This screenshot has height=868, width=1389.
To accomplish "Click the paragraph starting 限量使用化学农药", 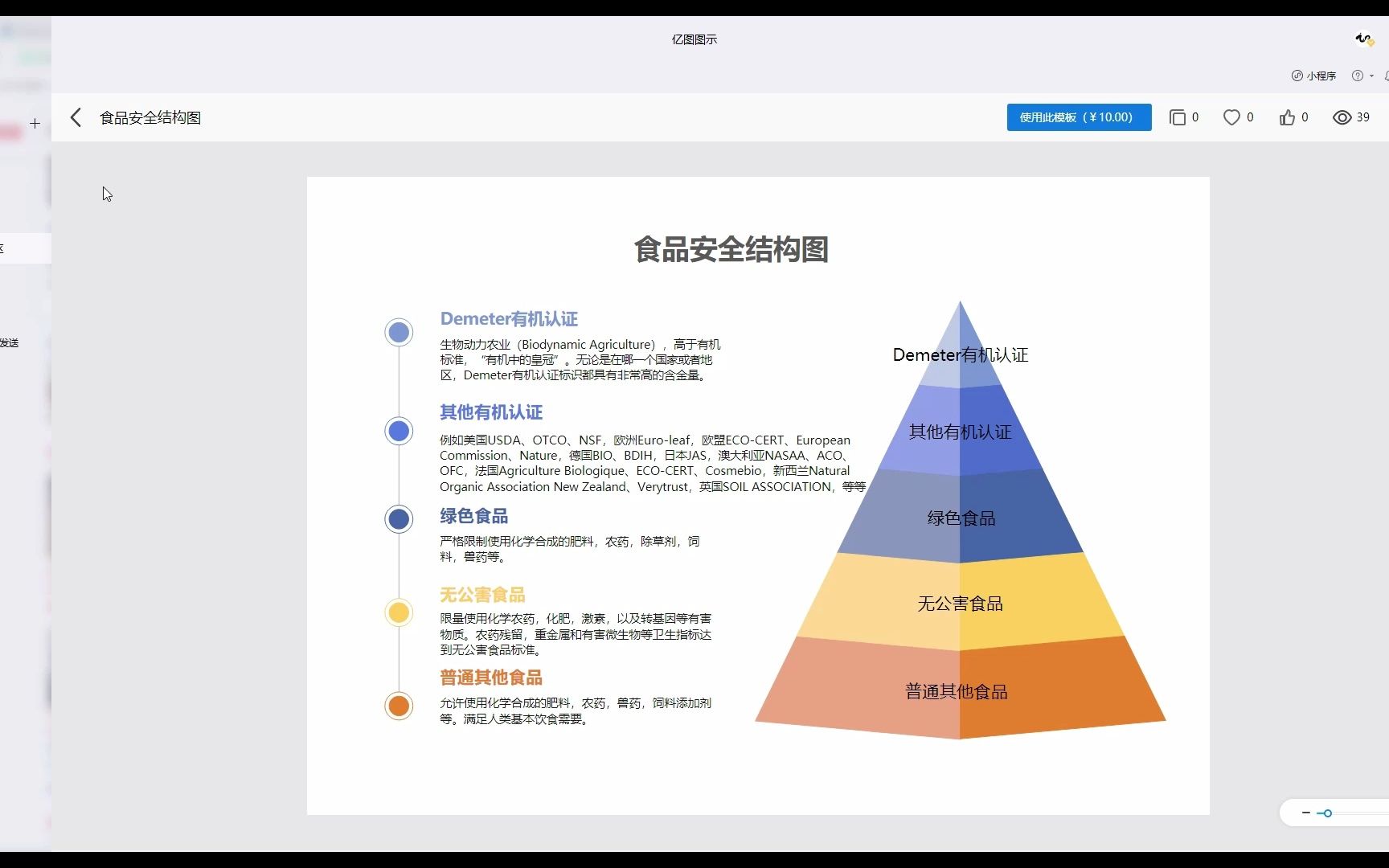I will [x=576, y=634].
